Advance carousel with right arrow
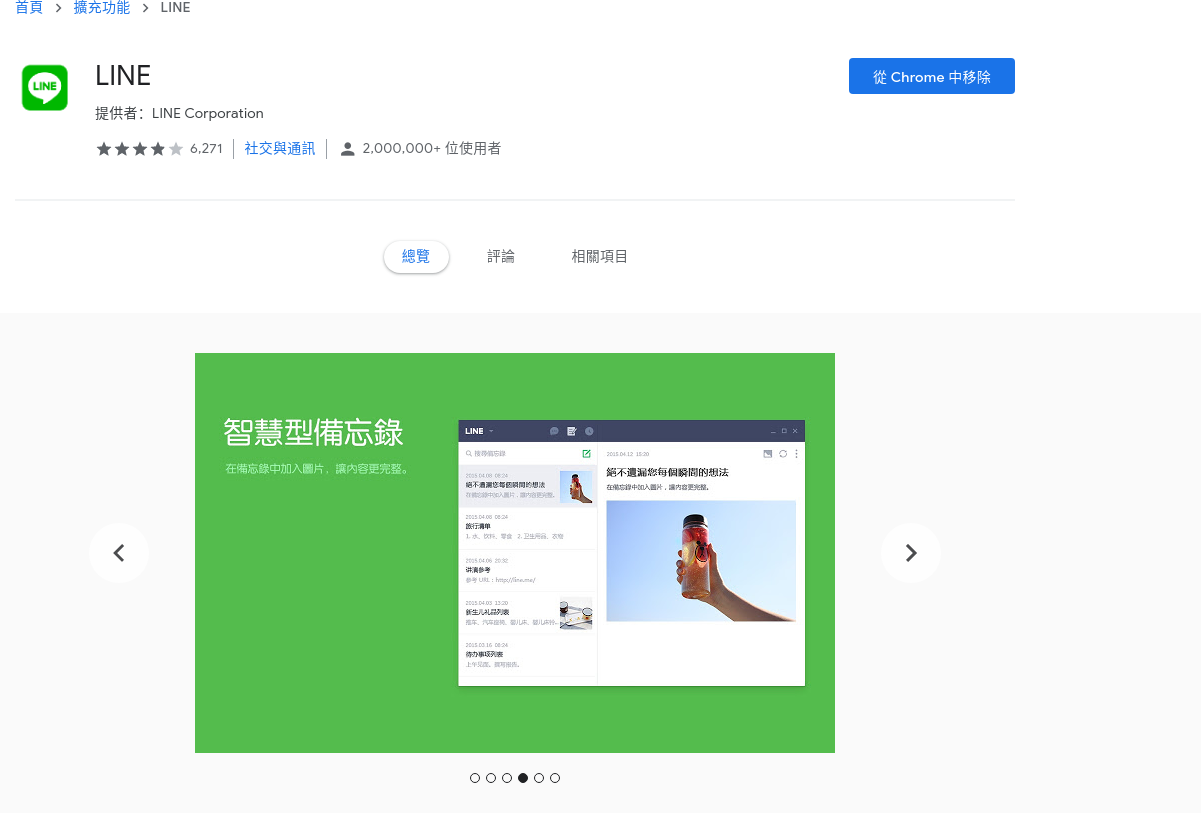Image resolution: width=1201 pixels, height=813 pixels. coord(911,553)
